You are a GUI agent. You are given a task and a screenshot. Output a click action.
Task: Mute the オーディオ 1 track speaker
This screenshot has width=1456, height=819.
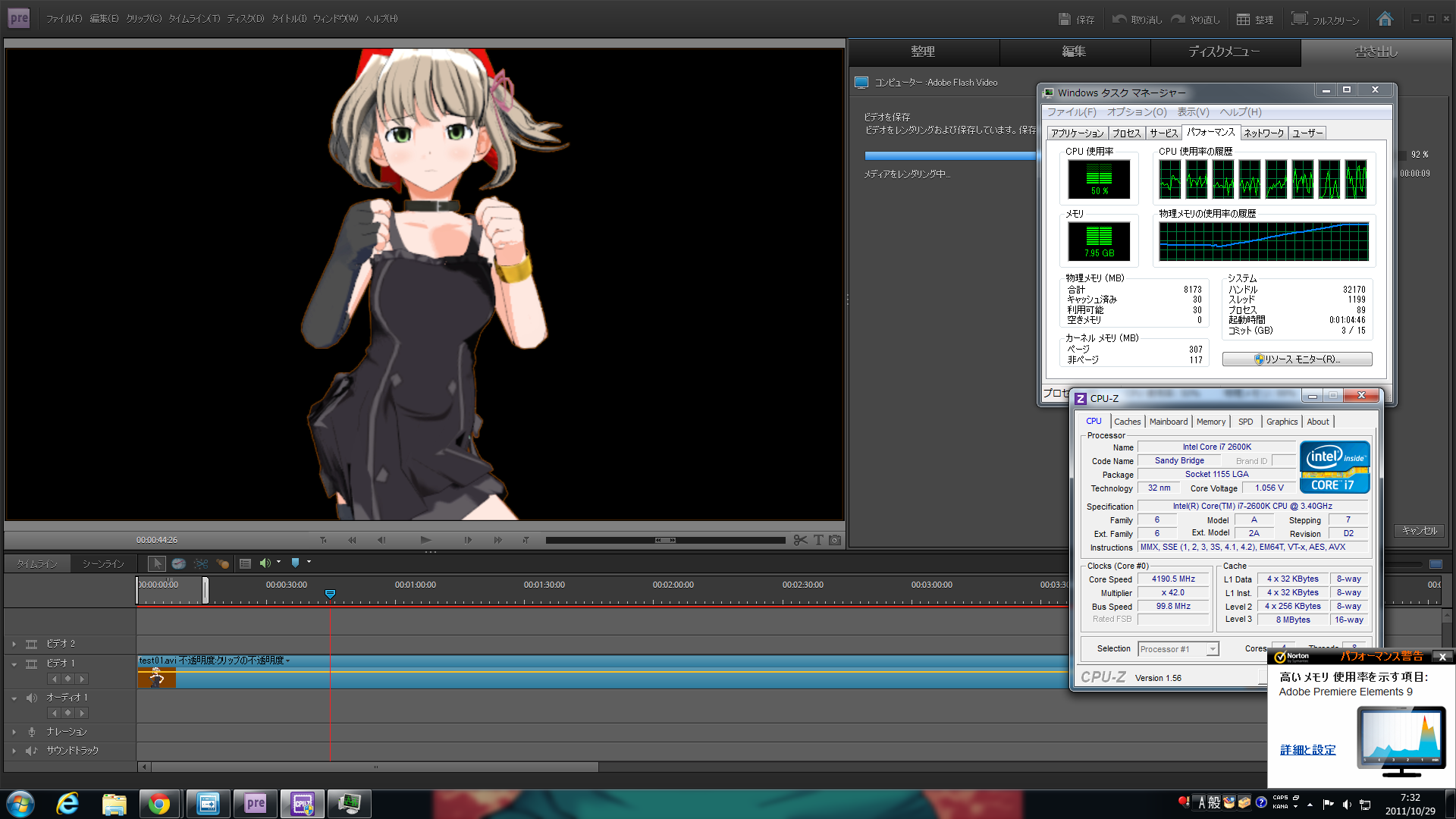pyautogui.click(x=31, y=698)
